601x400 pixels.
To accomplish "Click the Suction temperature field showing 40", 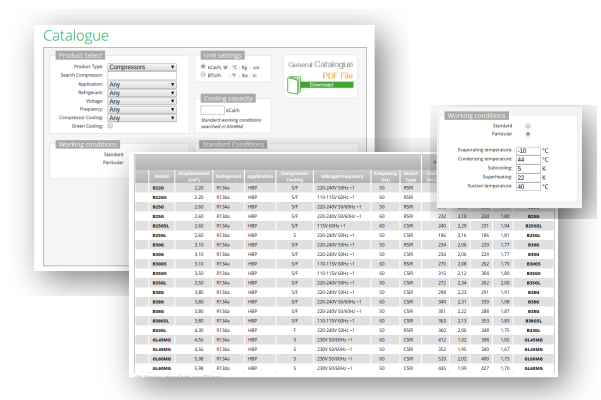I will coord(528,187).
